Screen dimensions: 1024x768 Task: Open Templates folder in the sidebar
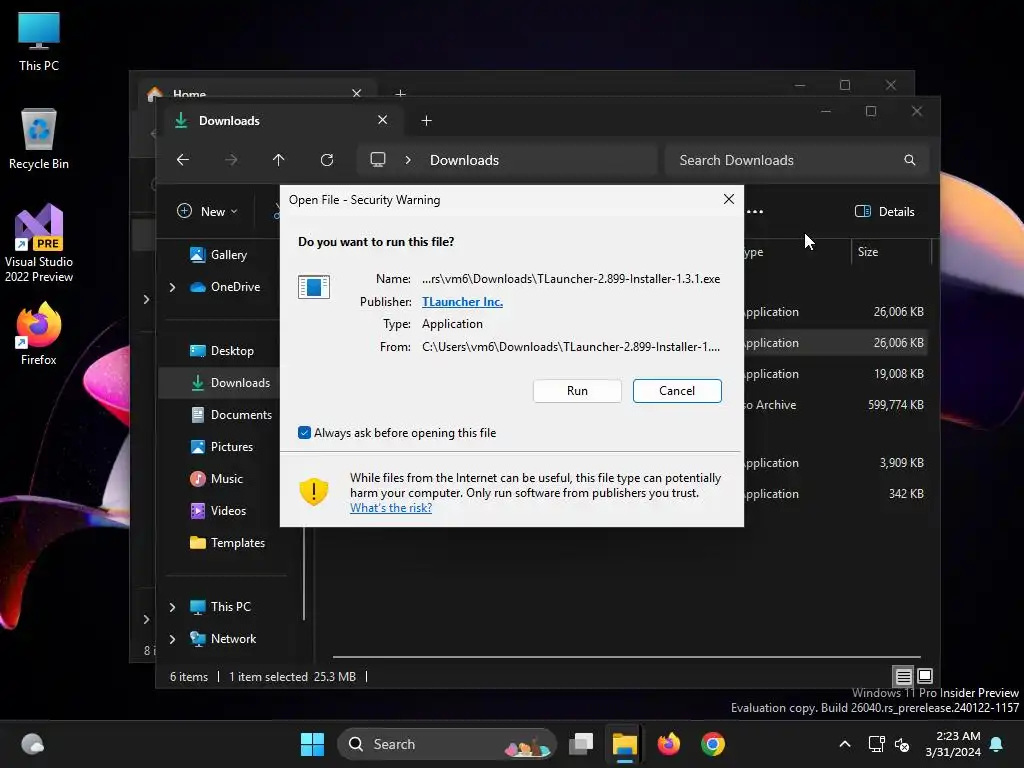227,543
